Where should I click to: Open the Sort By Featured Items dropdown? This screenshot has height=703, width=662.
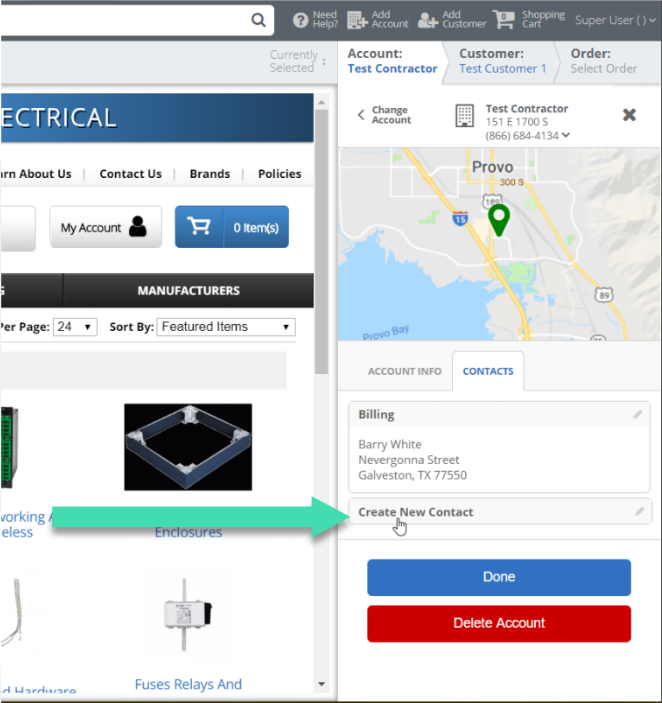pos(226,327)
